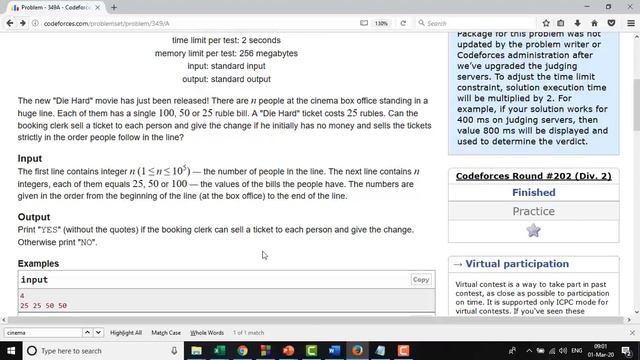Click the vertical page scrollbar thumb
The width and height of the screenshot is (640, 360).
636,104
